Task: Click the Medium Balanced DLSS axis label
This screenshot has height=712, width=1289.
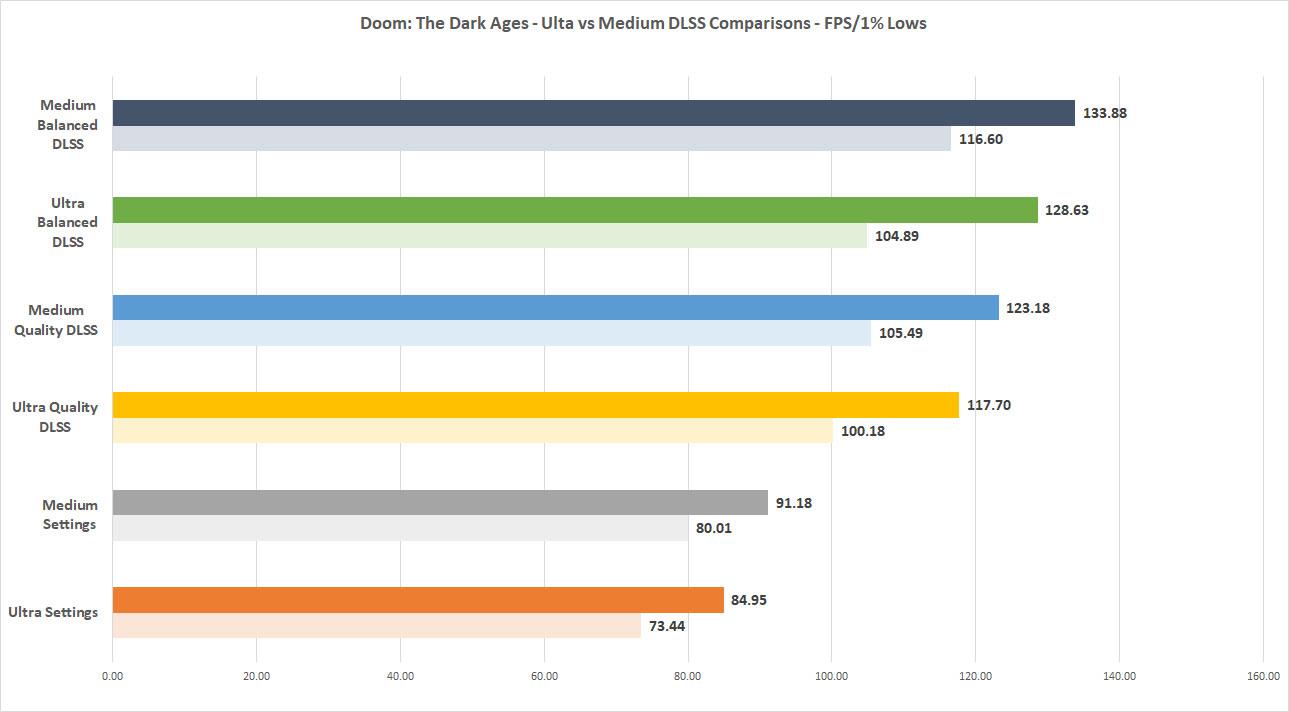Action: 68,125
